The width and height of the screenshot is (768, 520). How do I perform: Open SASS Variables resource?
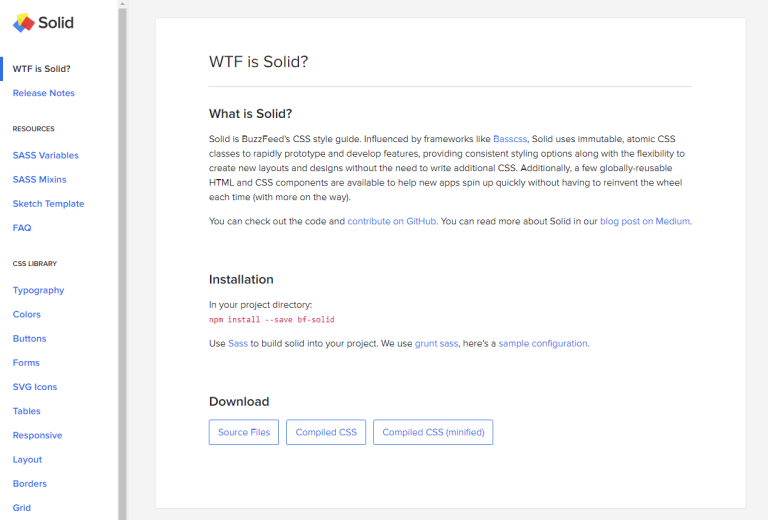pos(46,155)
